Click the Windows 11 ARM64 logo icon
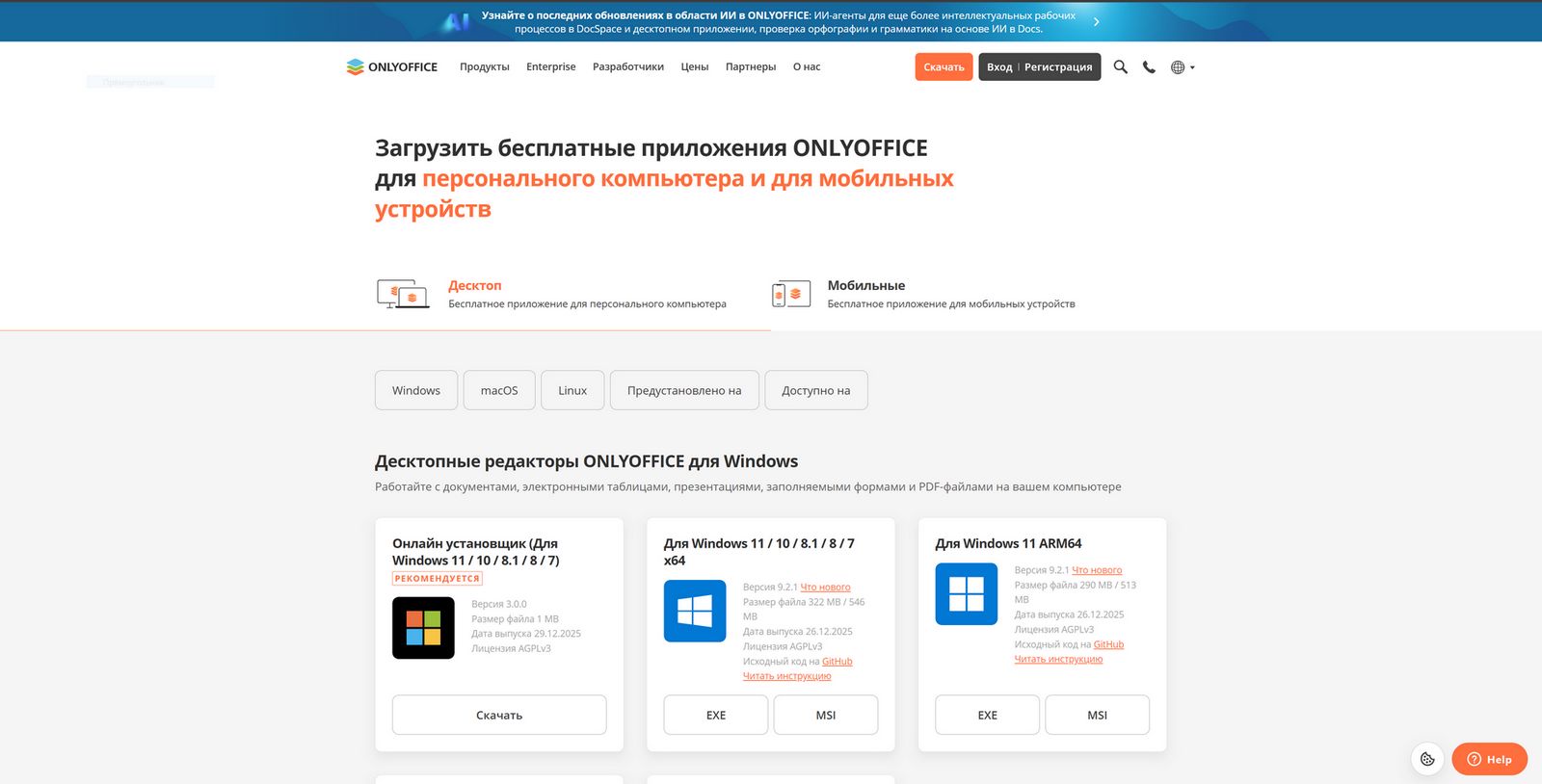Screen dimensions: 1542x784 (967, 594)
